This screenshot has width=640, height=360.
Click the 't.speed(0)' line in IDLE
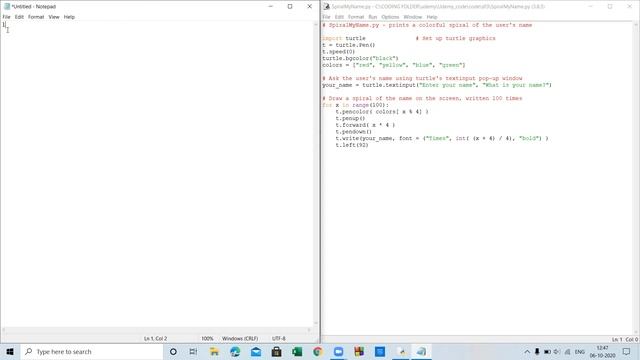(x=339, y=52)
